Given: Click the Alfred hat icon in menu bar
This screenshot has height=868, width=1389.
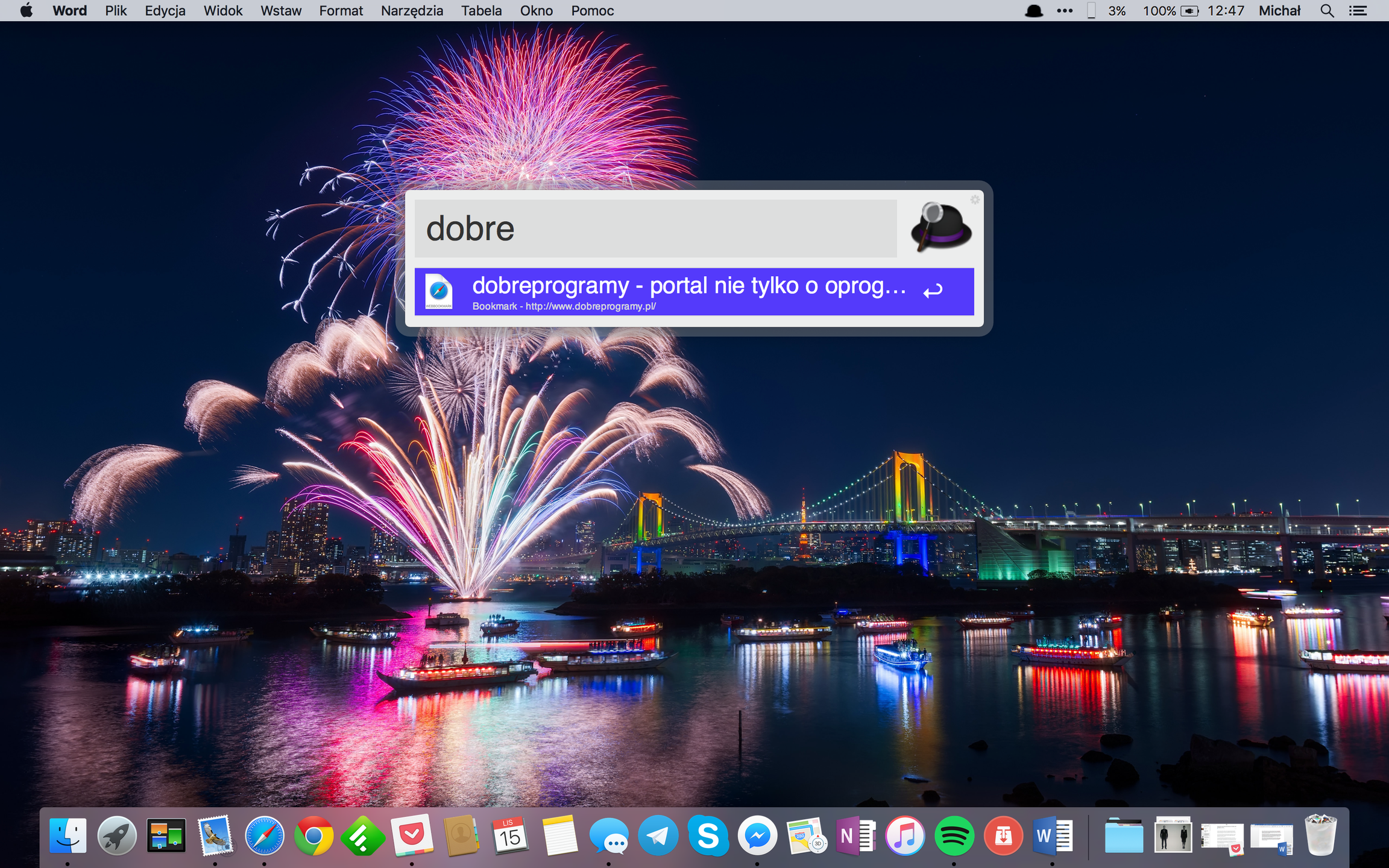Looking at the screenshot, I should pos(1033,11).
